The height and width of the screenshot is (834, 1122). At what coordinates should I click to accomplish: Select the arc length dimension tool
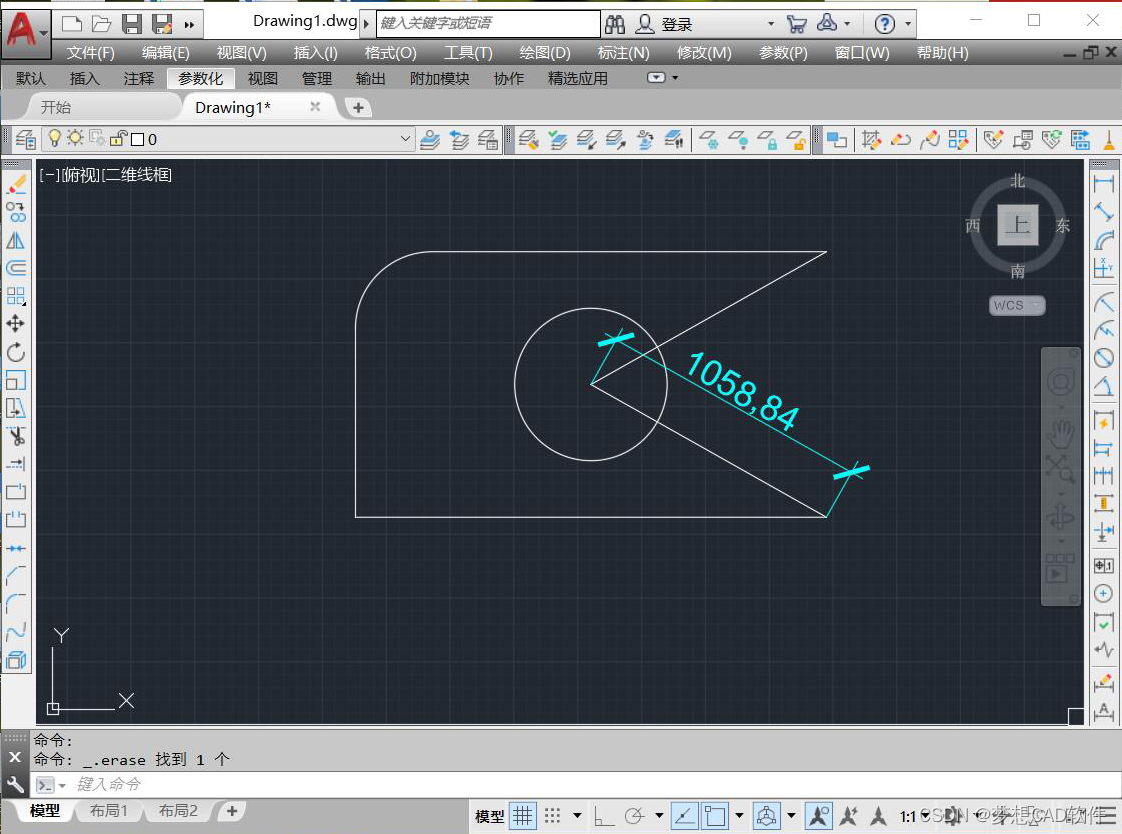tap(1104, 240)
